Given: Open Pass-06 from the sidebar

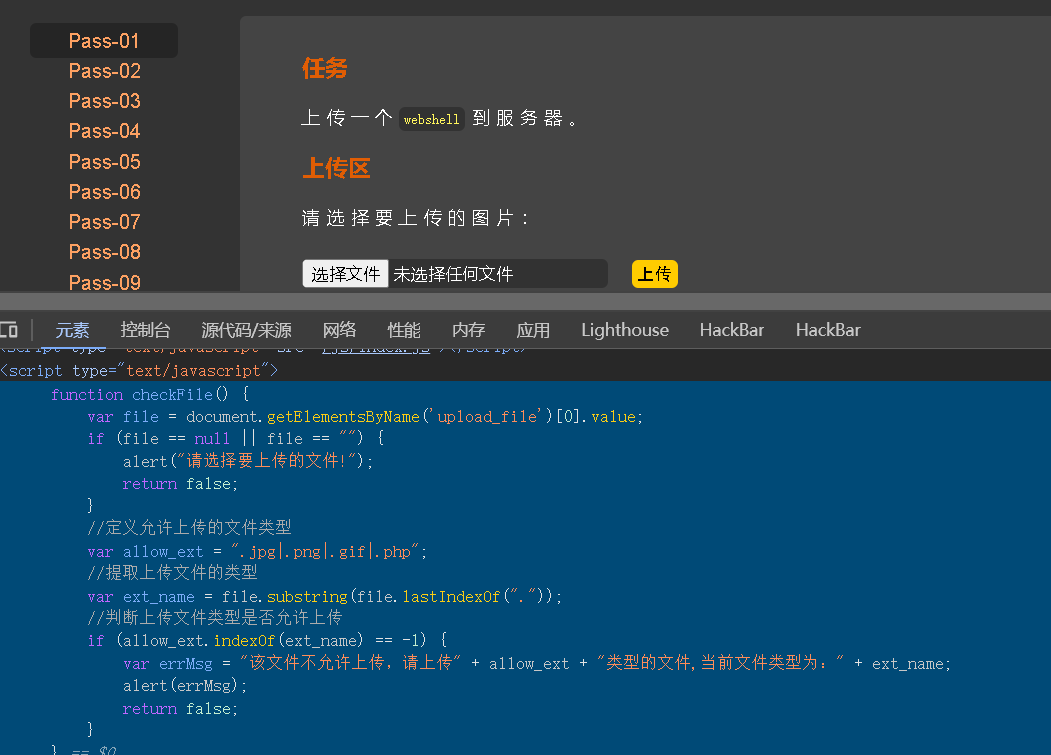Looking at the screenshot, I should (105, 192).
